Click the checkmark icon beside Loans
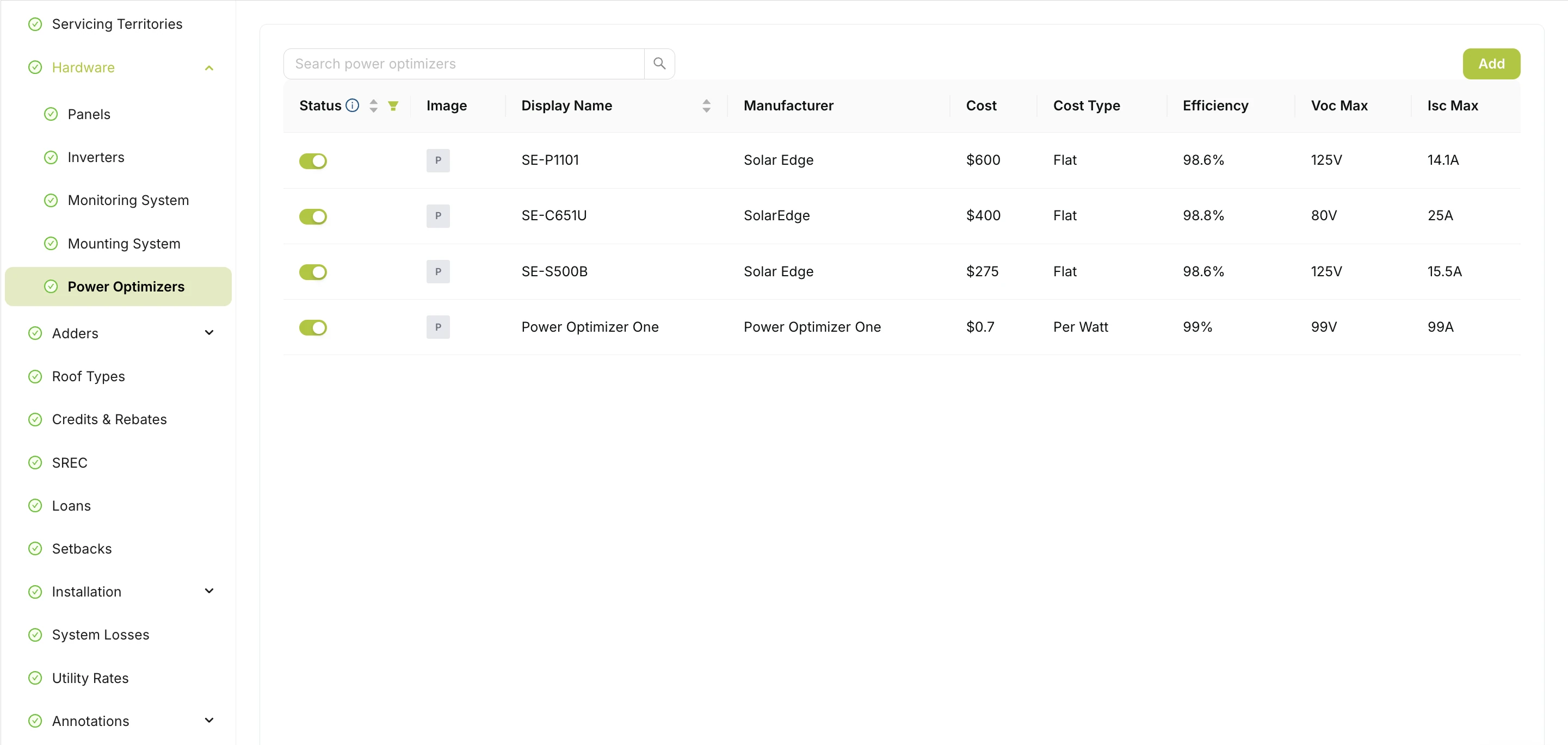 (35, 506)
